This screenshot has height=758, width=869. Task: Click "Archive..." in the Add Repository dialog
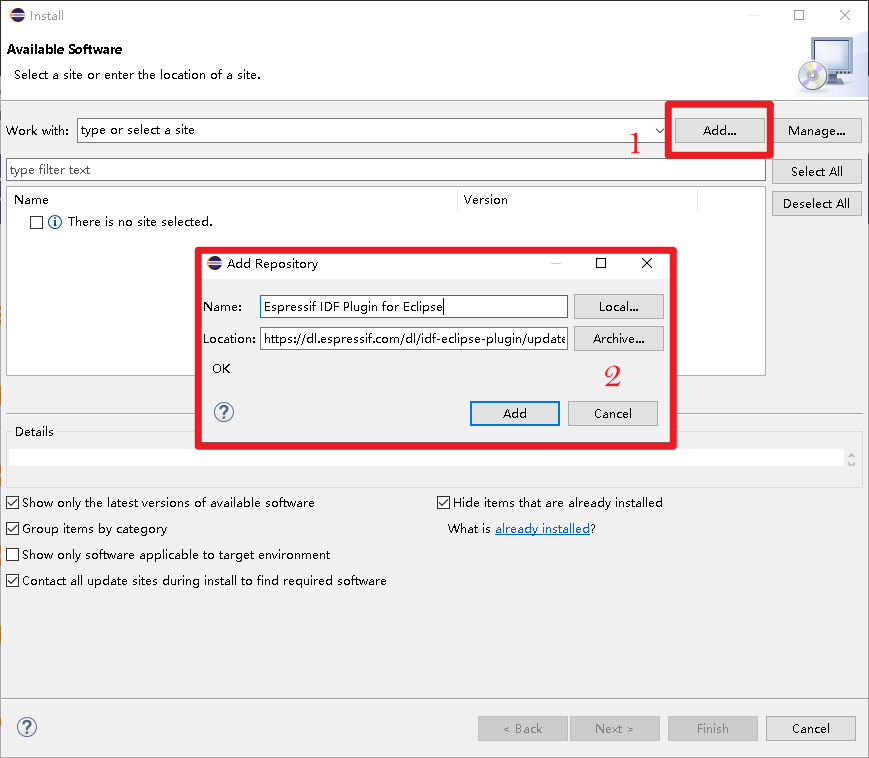pyautogui.click(x=618, y=338)
